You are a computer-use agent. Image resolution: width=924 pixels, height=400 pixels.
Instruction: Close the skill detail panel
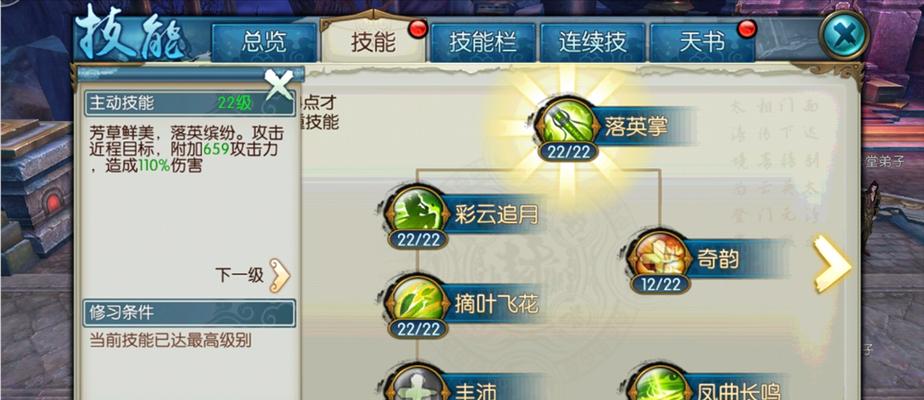click(278, 84)
